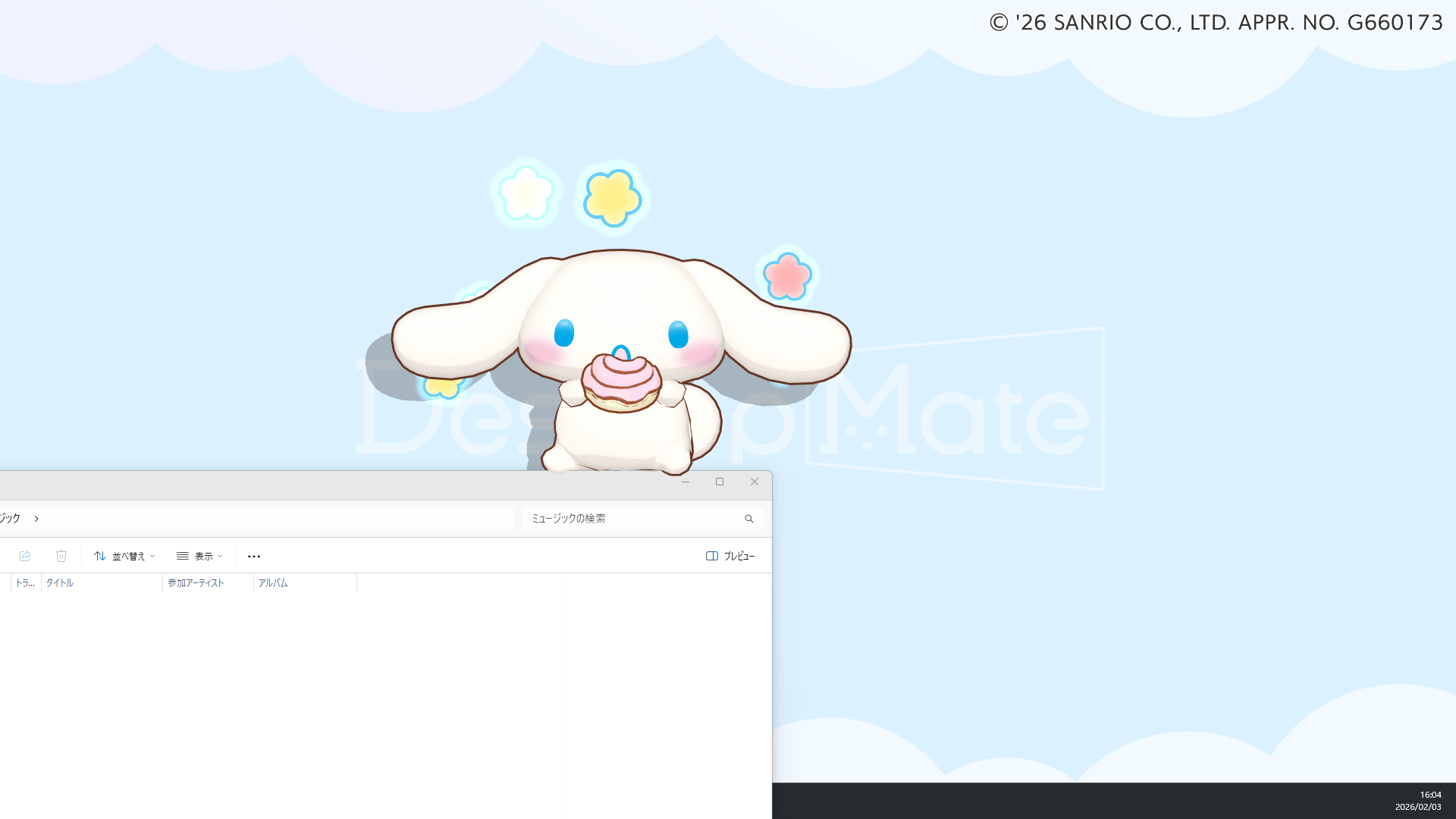Toggle the preview pane with プレビュー
Image resolution: width=1456 pixels, height=819 pixels.
(738, 556)
